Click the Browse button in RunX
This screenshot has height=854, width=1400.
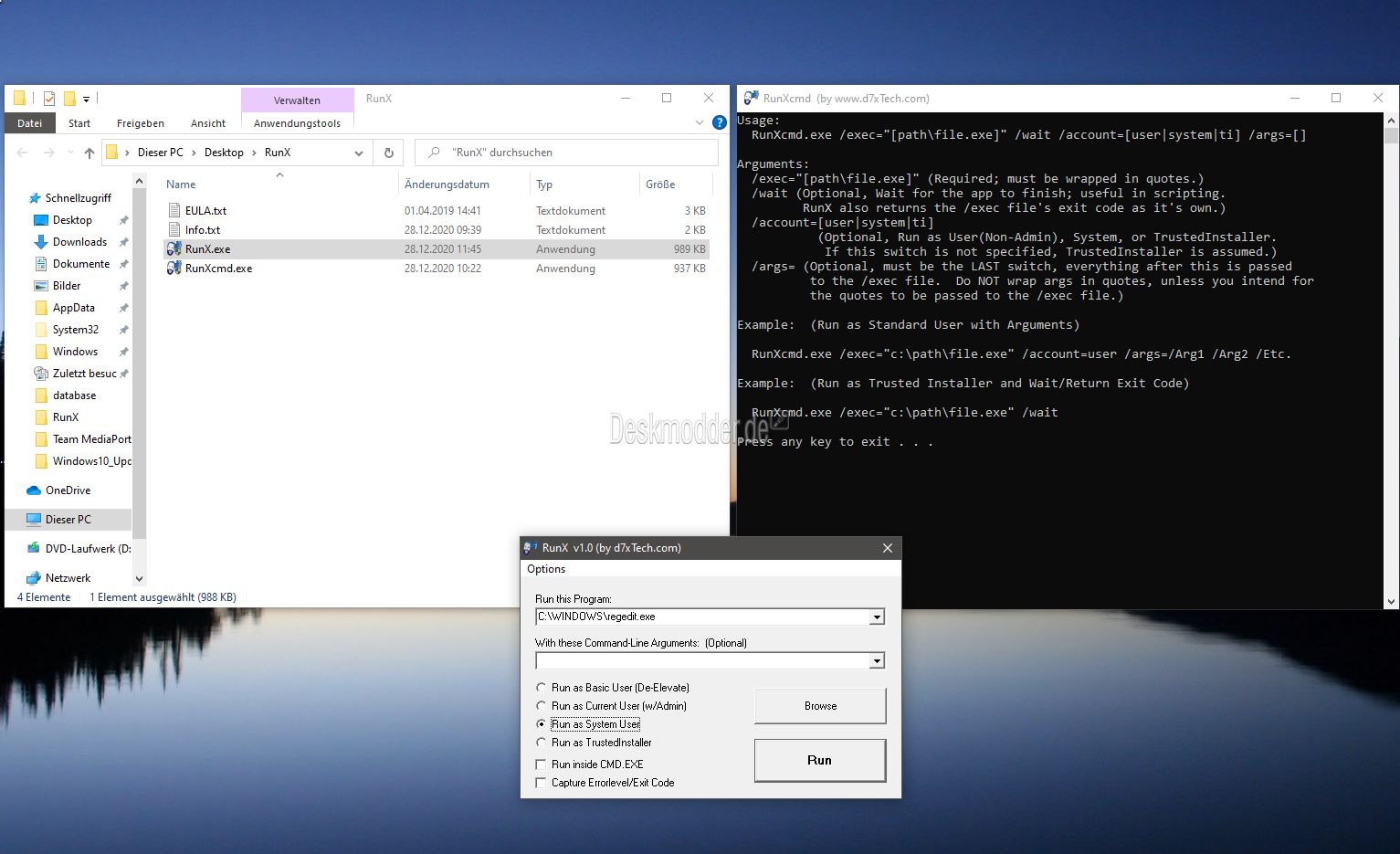[820, 706]
